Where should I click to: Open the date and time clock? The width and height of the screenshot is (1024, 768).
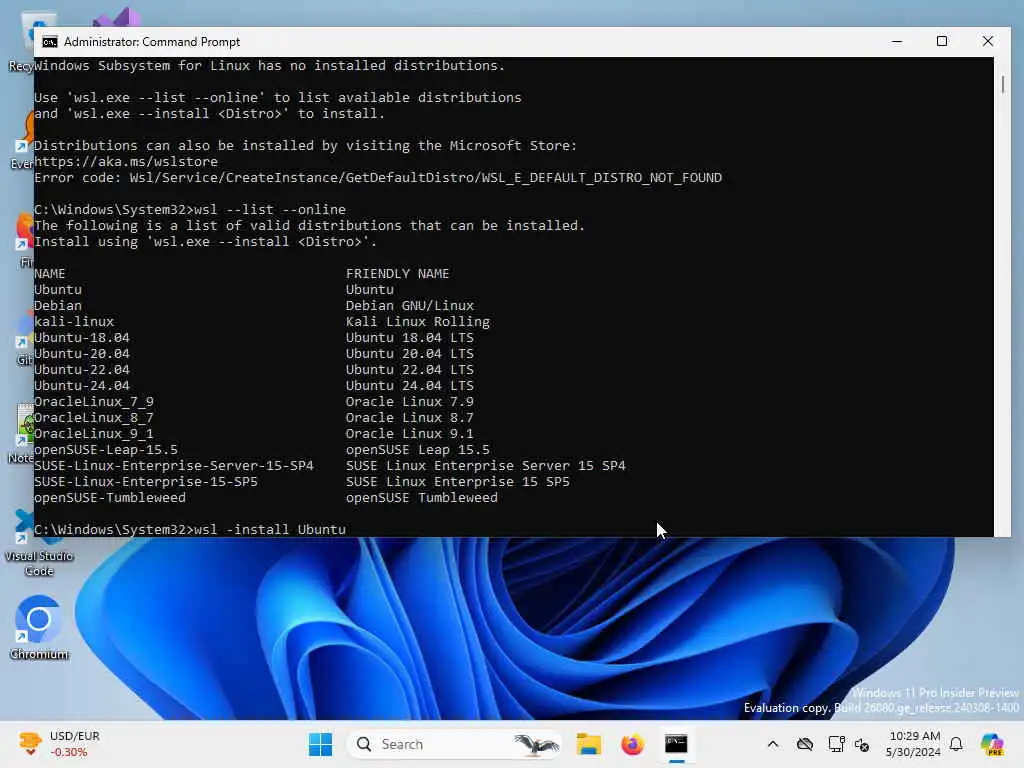pos(914,744)
